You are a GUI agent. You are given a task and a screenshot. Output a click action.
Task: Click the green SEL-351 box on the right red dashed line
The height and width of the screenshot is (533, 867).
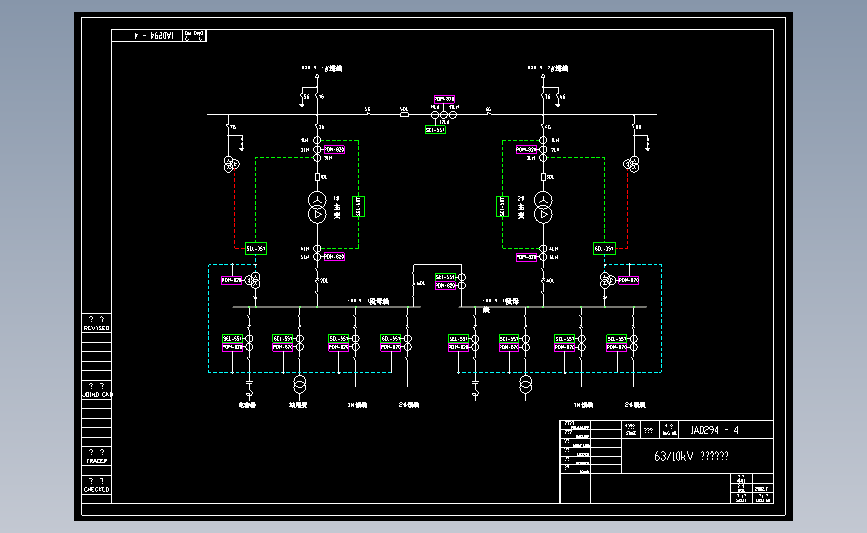604,248
